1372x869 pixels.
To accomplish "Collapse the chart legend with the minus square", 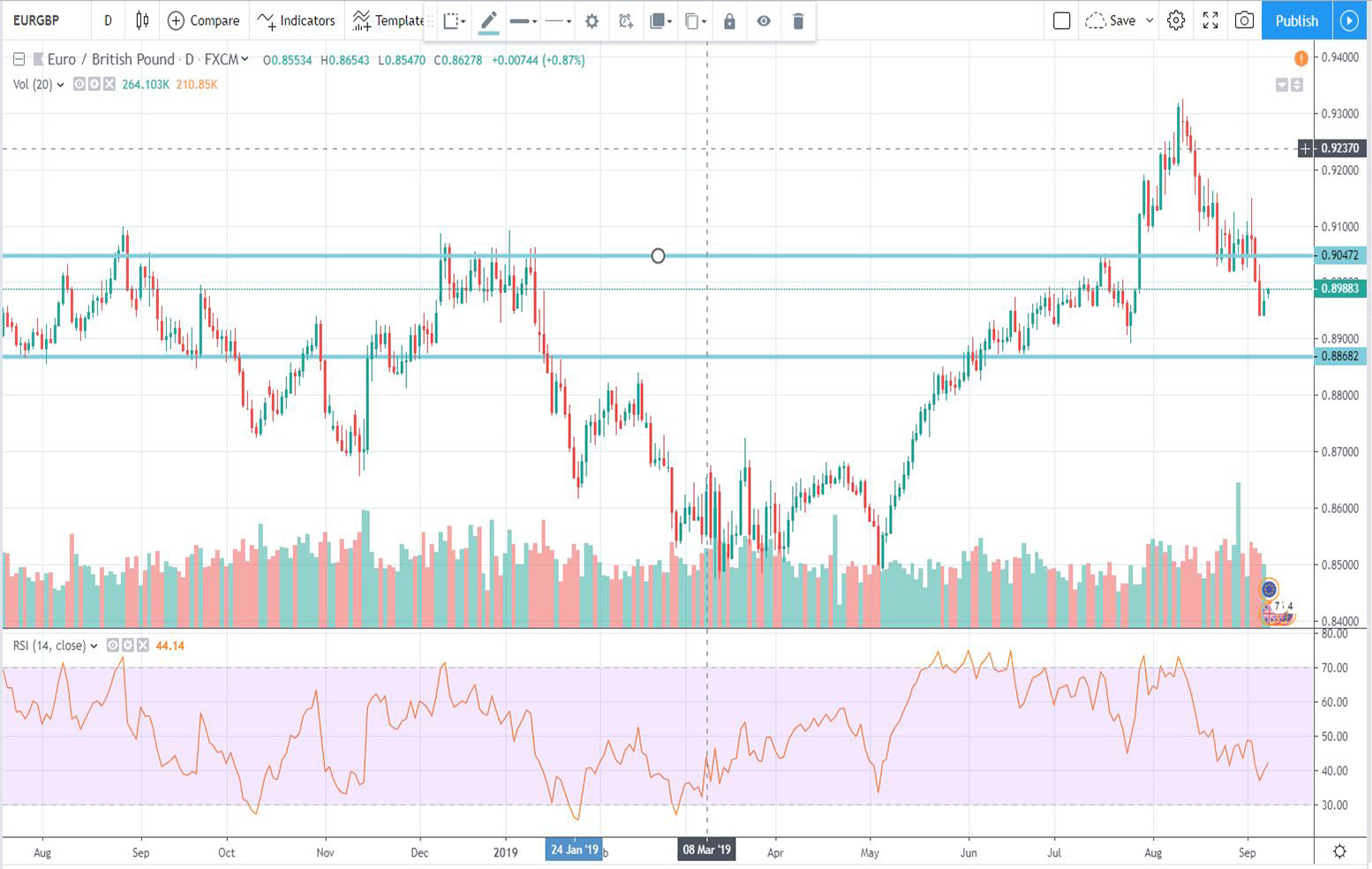I will 19,59.
